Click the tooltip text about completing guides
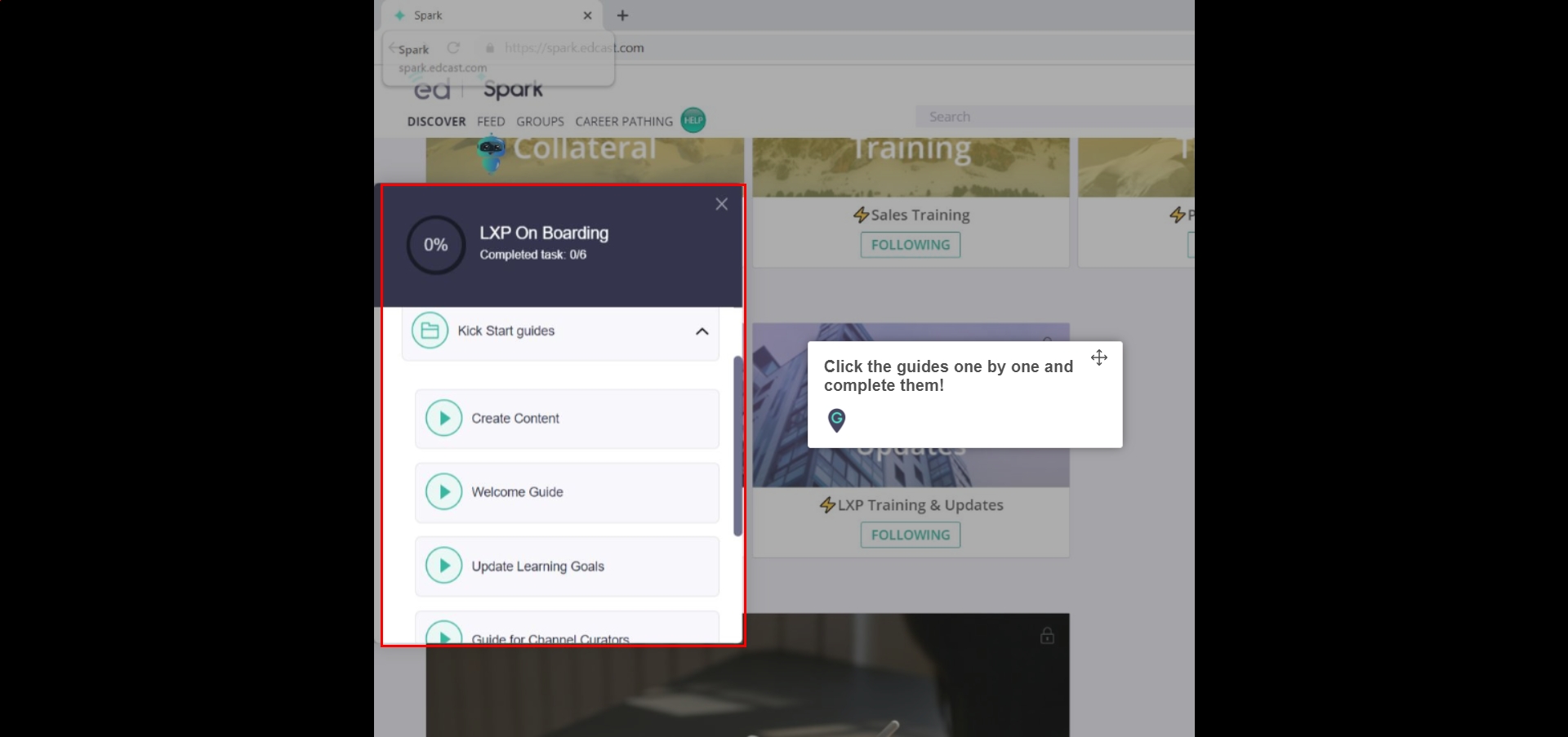Screen dimensions: 1568x737 tap(948, 375)
